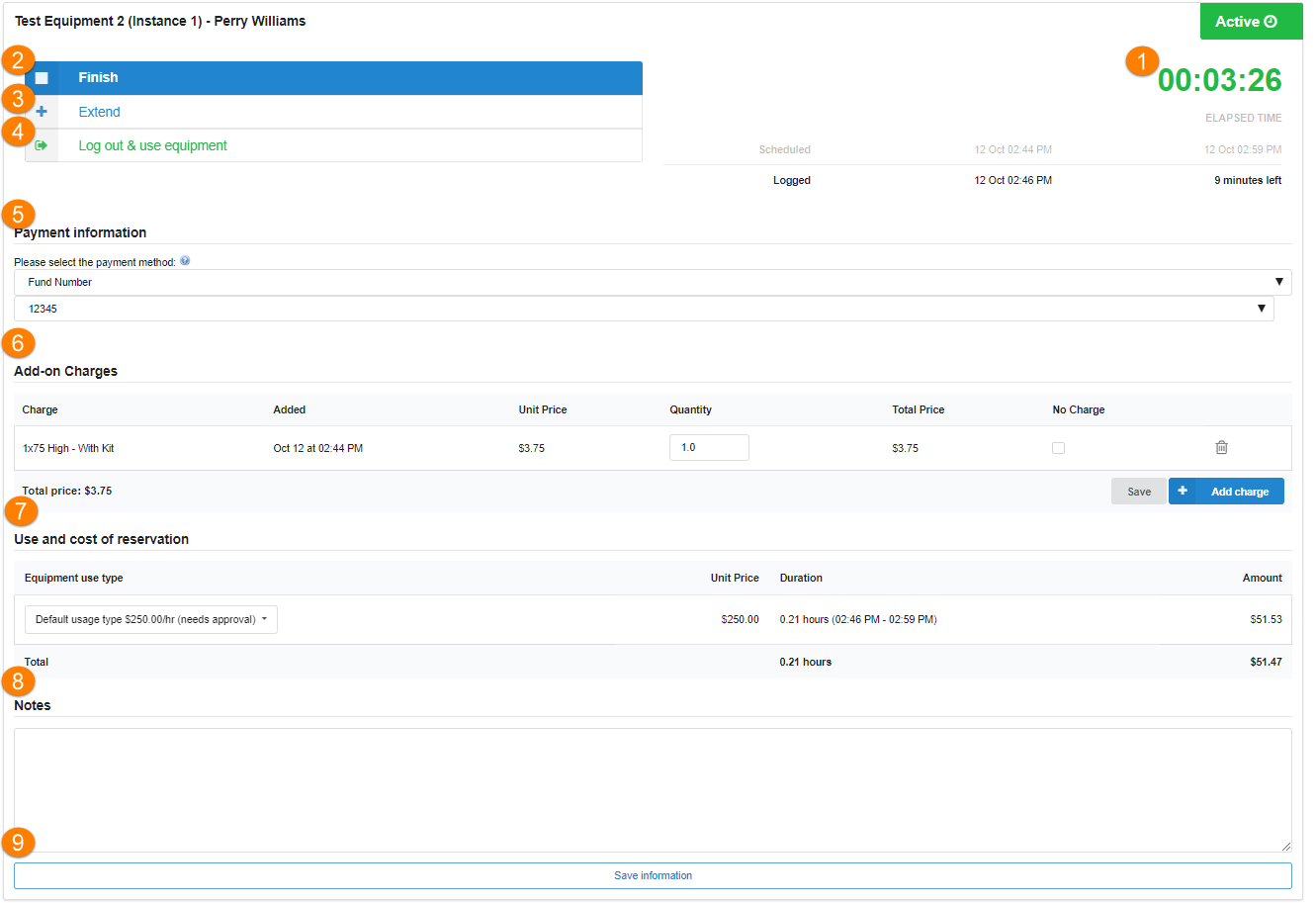The width and height of the screenshot is (1316, 903).
Task: Click the log out arrow icon
Action: tap(42, 145)
